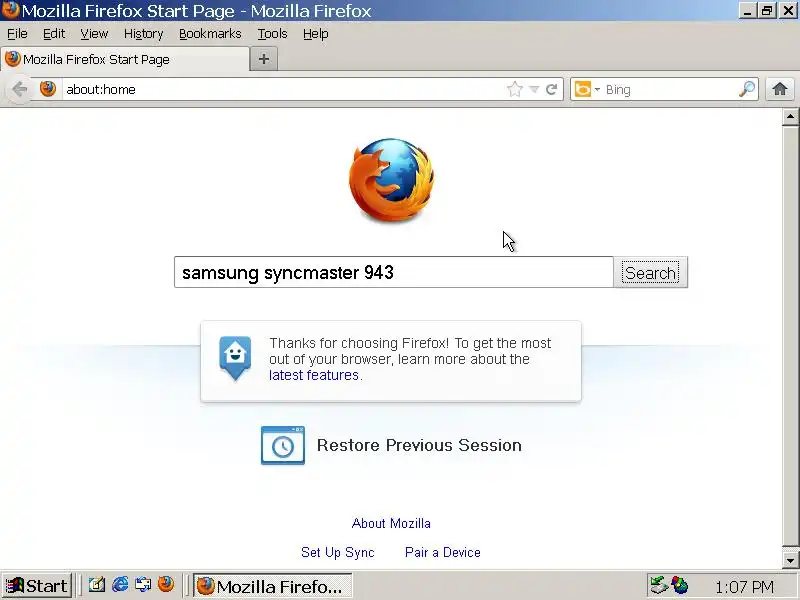Click the 1:07 PM clock in system tray

coord(744,587)
